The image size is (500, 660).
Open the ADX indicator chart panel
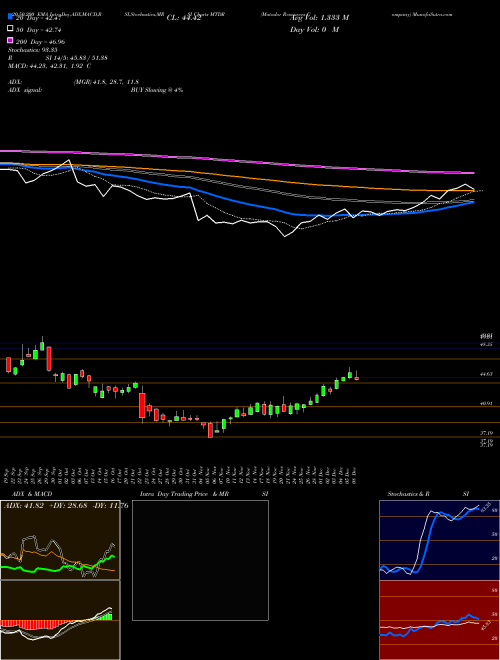[x=60, y=540]
